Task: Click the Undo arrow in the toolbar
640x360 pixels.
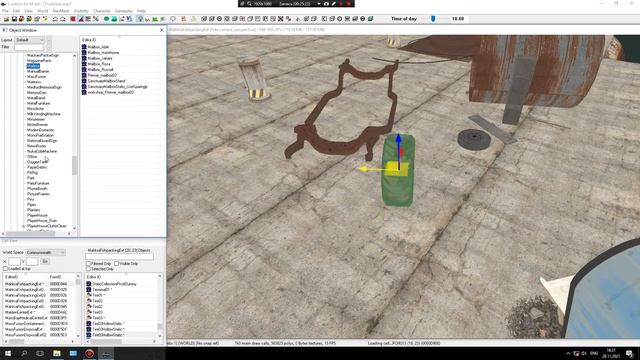Action: (x=55, y=19)
